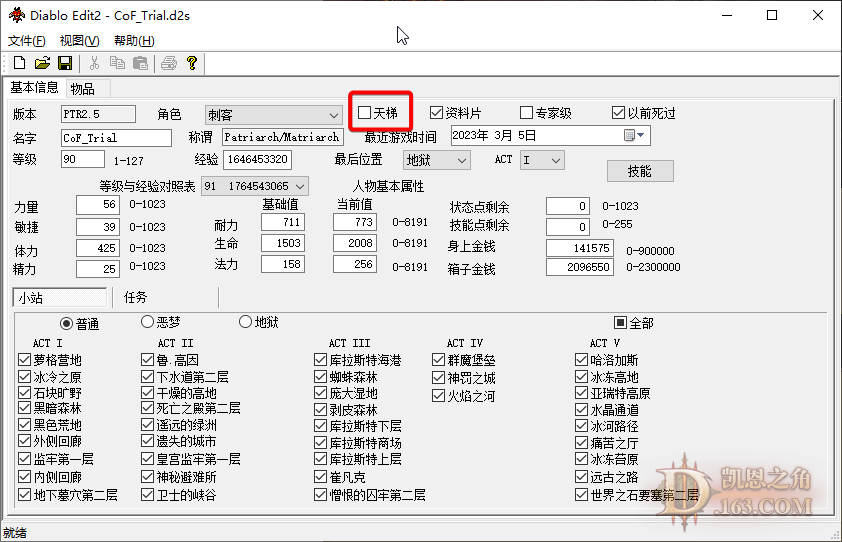Uncheck the 以前死过 checkbox

click(x=618, y=113)
